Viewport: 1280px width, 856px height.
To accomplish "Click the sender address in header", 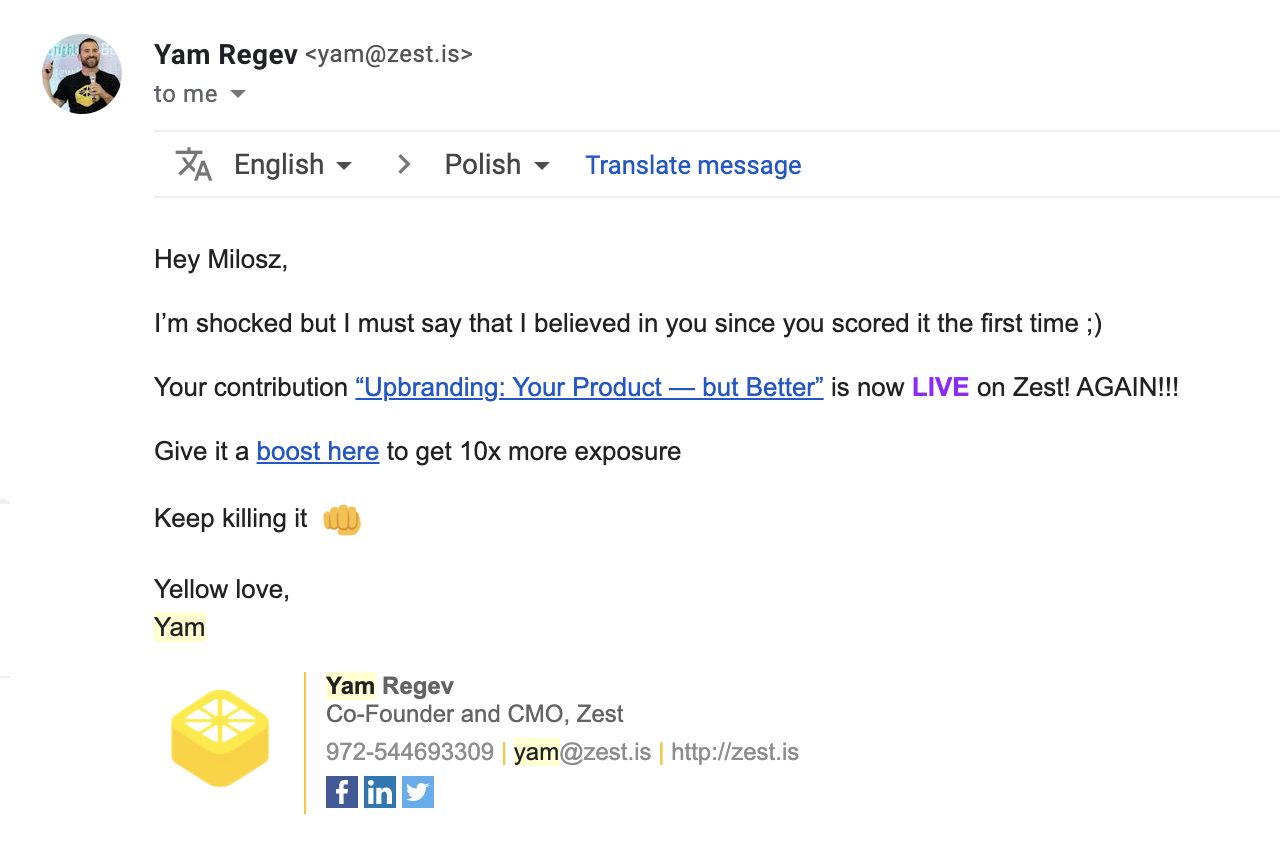I will click(388, 54).
